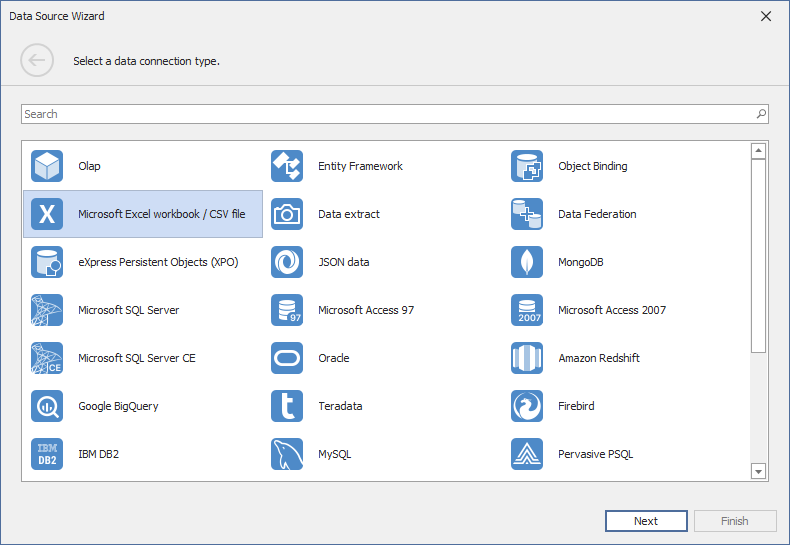Select Microsoft Excel workbook / CSV file text
The image size is (790, 545).
[162, 214]
